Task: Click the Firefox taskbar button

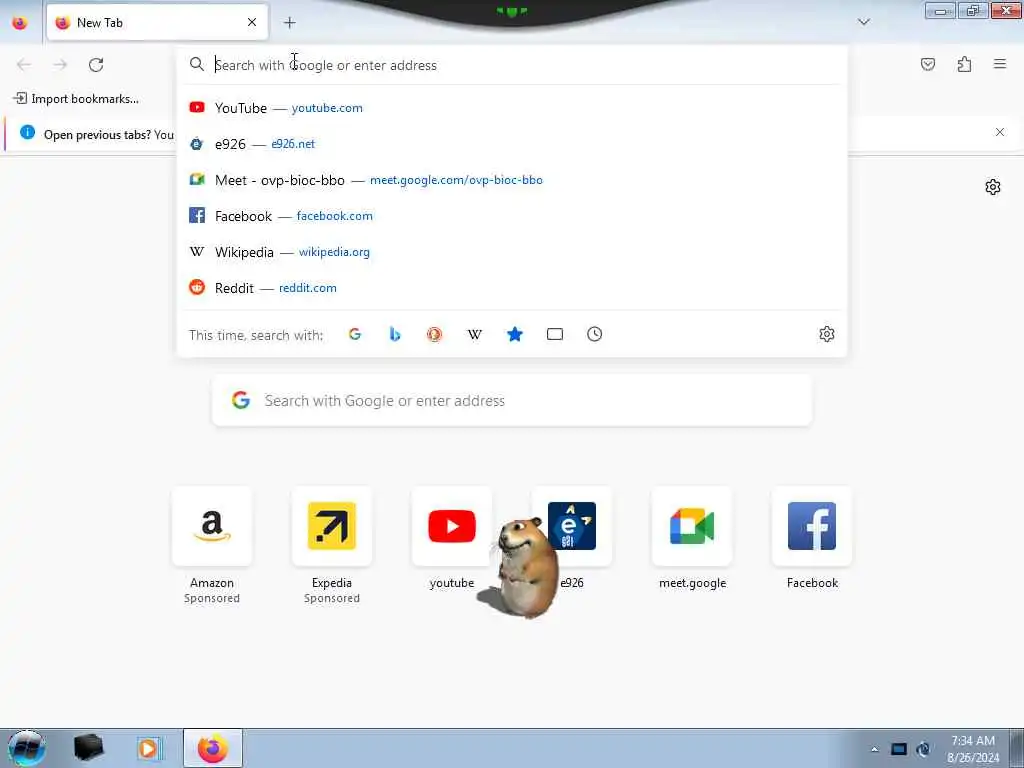Action: 213,748
